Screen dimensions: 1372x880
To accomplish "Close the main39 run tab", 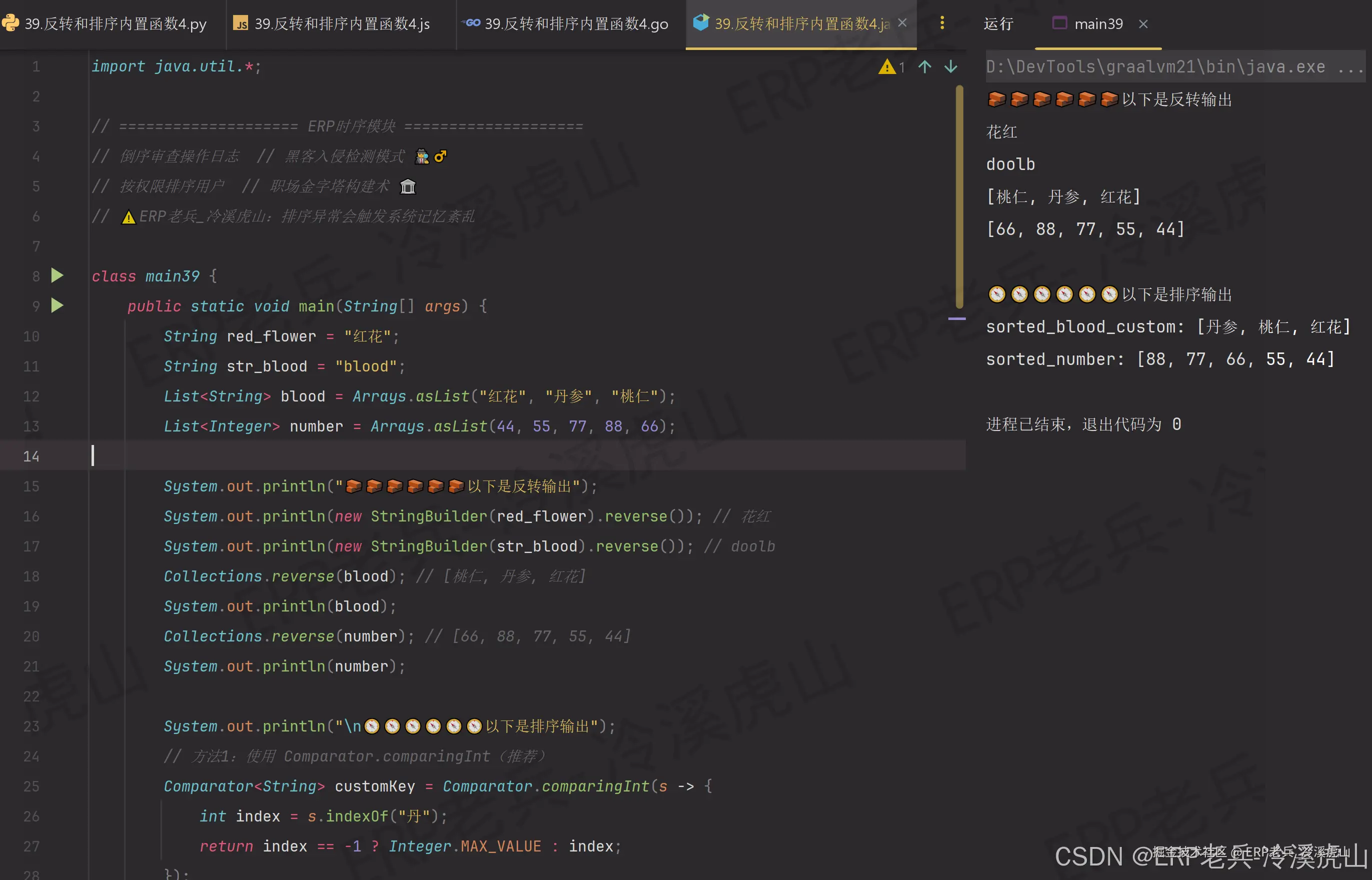I will tap(1143, 24).
